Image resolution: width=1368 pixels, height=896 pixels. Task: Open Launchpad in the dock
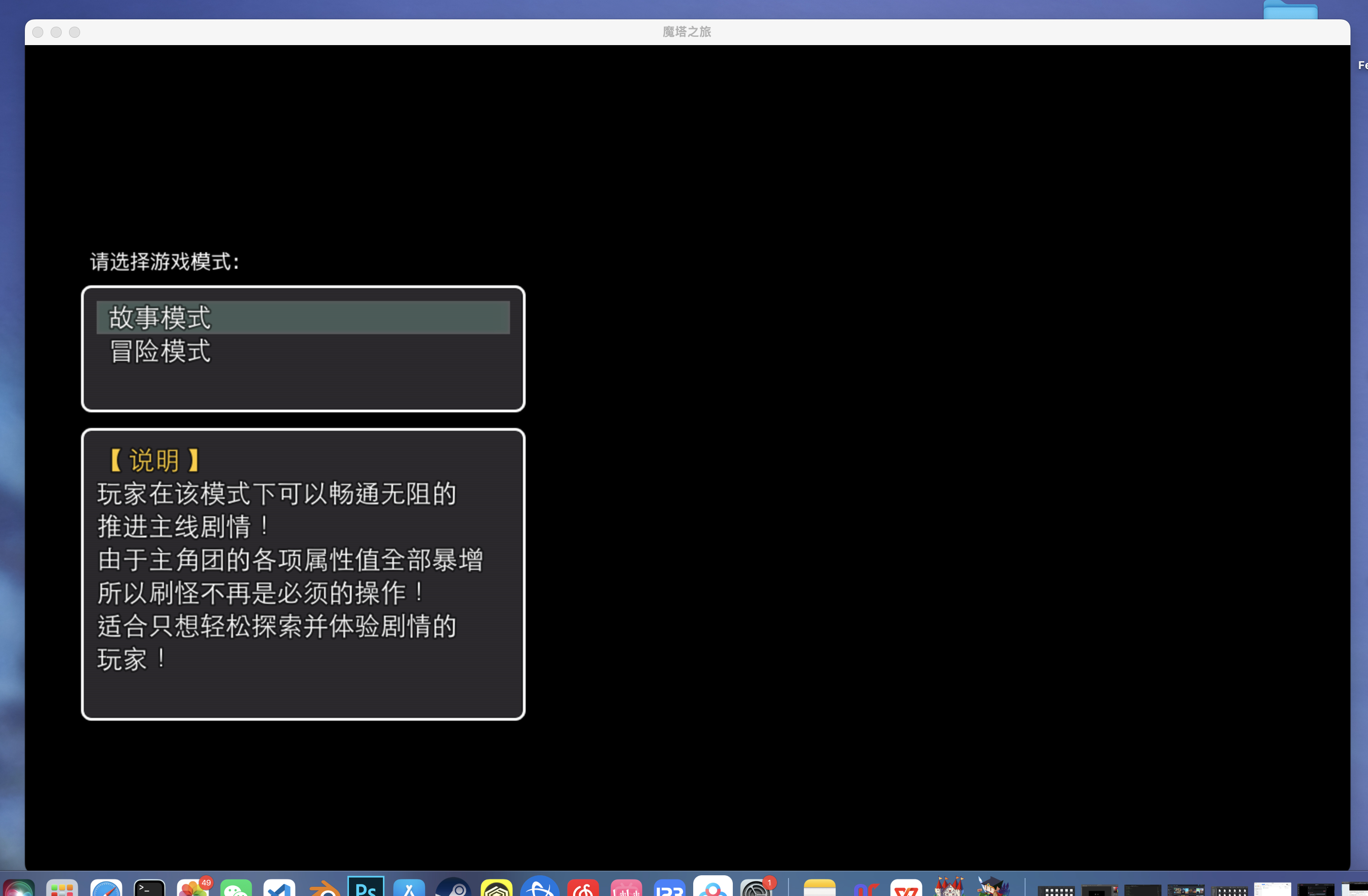(x=62, y=888)
